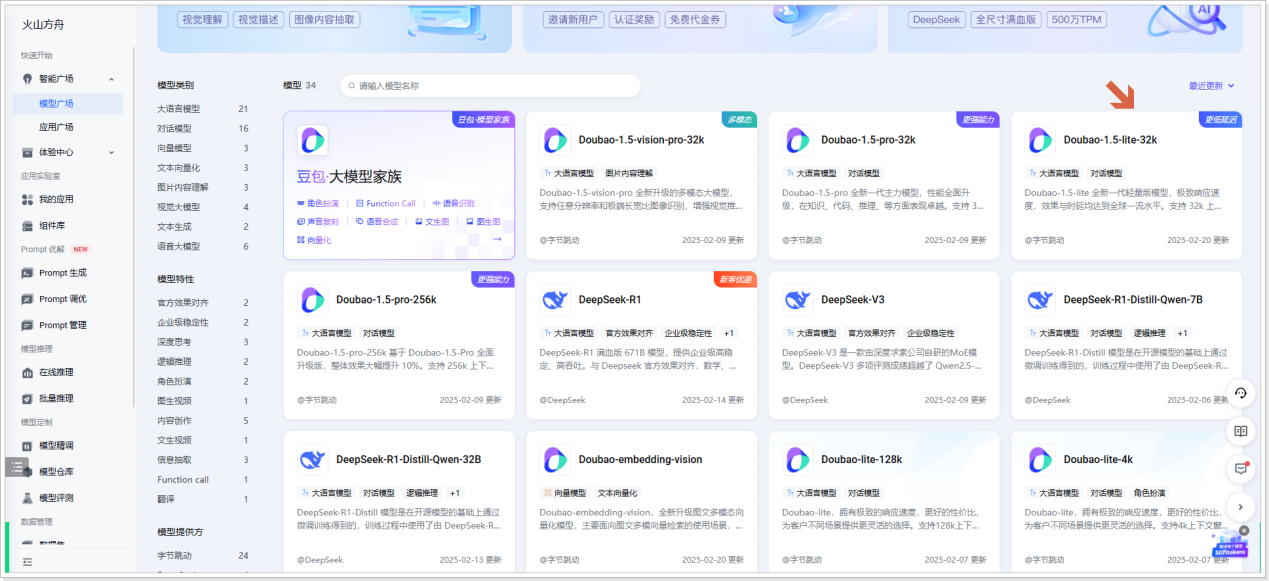Image resolution: width=1269 pixels, height=581 pixels.
Task: Open the 模型广场 sidebar item
Action: [x=68, y=103]
